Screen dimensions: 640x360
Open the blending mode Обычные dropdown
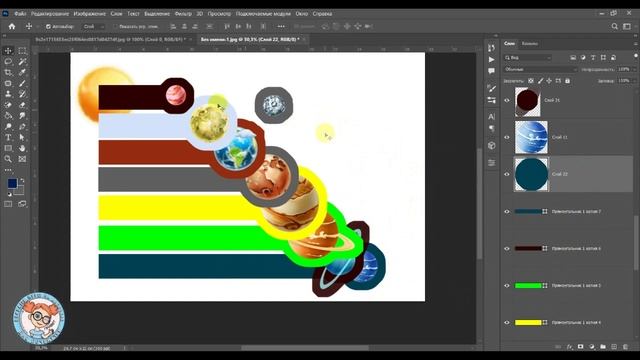[540, 69]
